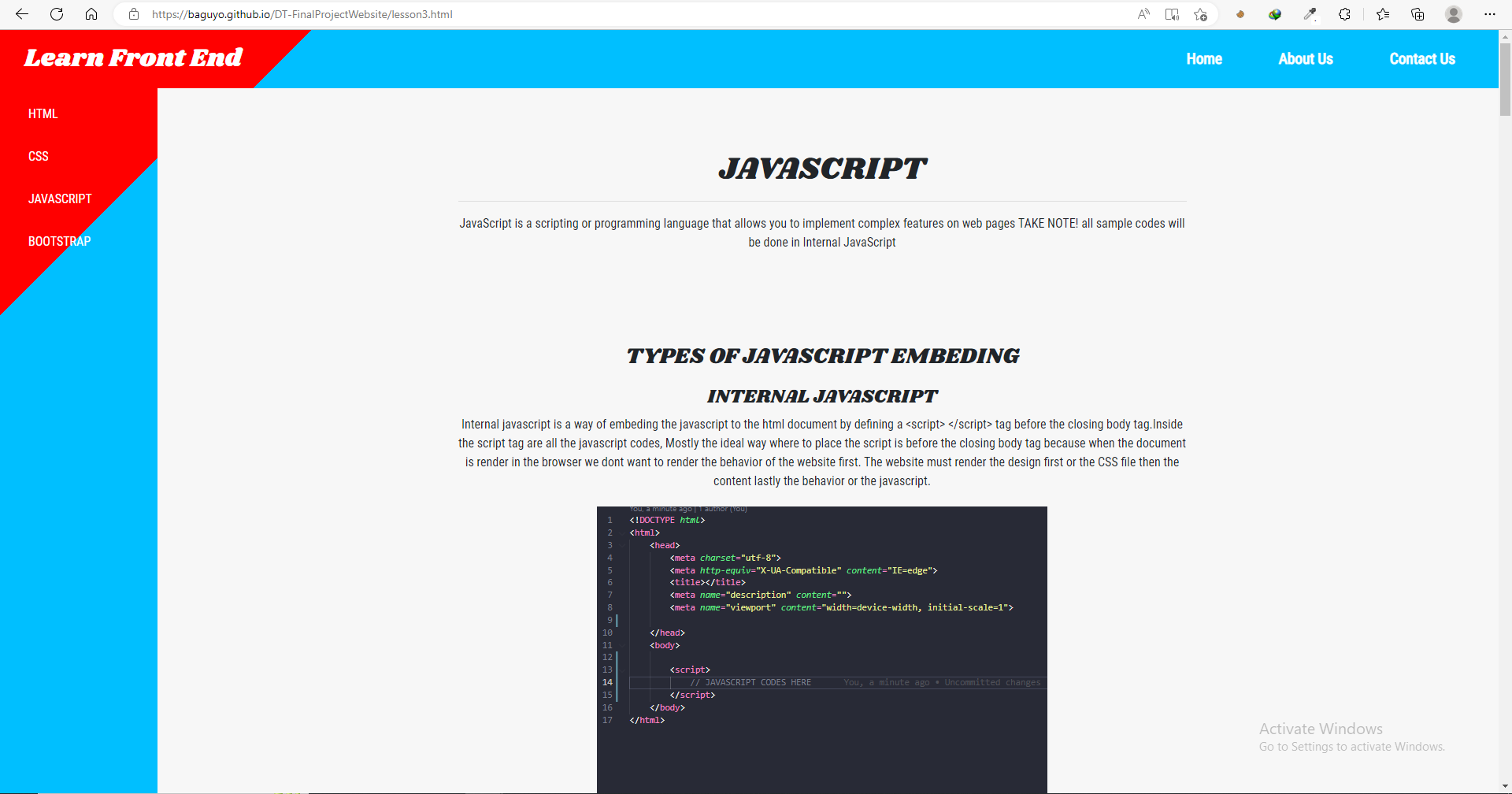Open the BOOTSTRAP lesson in sidebar
Viewport: 1512px width, 794px height.
pos(60,241)
